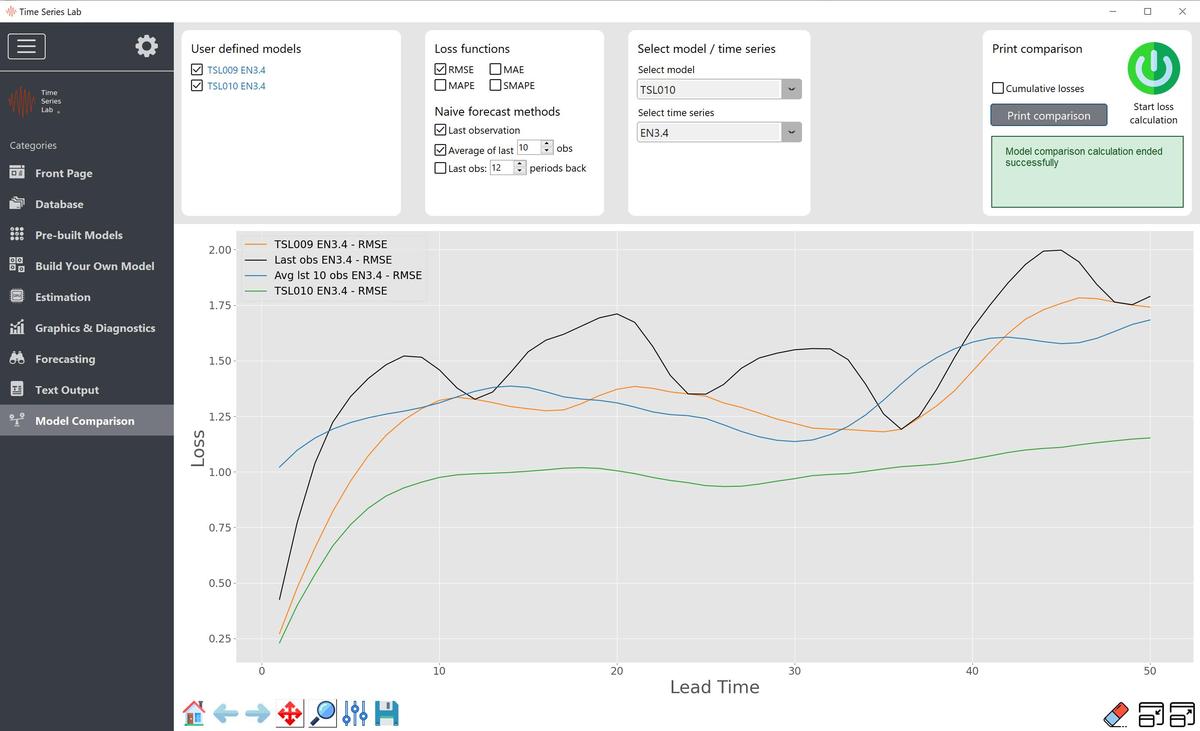This screenshot has height=731, width=1200.
Task: Enable Last obs periods back checkbox
Action: click(441, 168)
